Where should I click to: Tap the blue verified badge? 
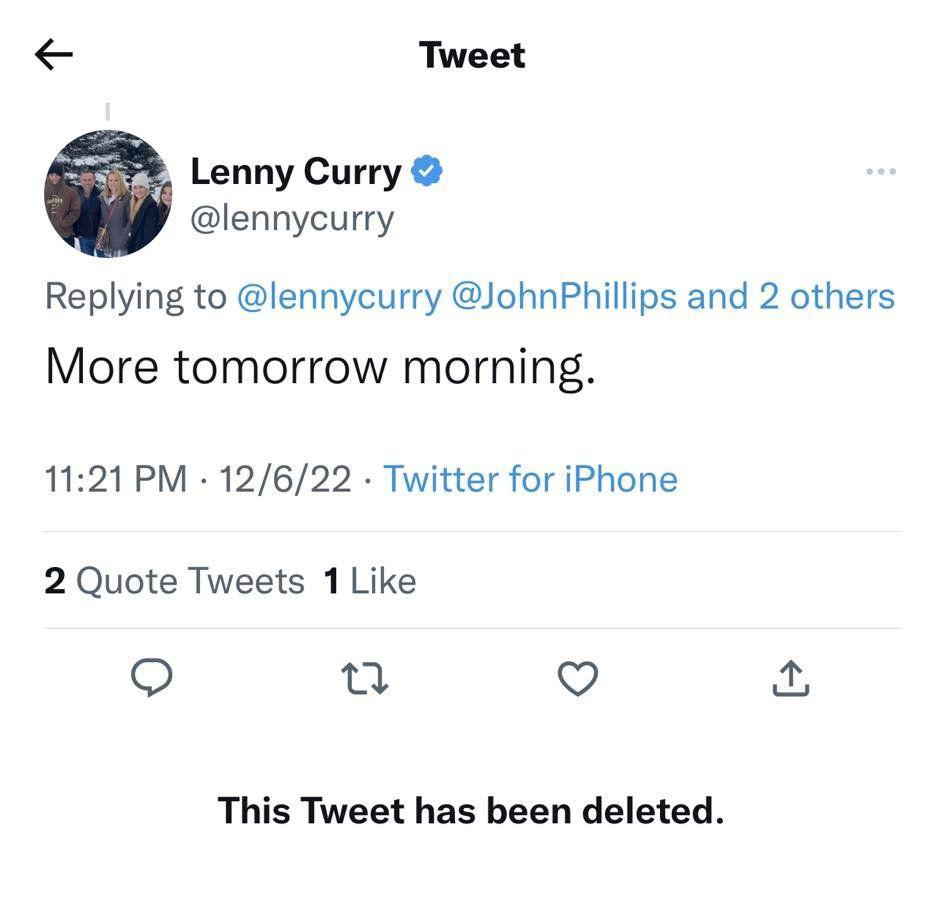427,171
